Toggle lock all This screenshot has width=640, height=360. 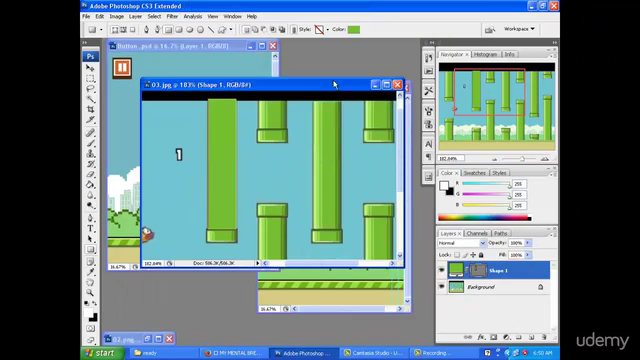[481, 255]
